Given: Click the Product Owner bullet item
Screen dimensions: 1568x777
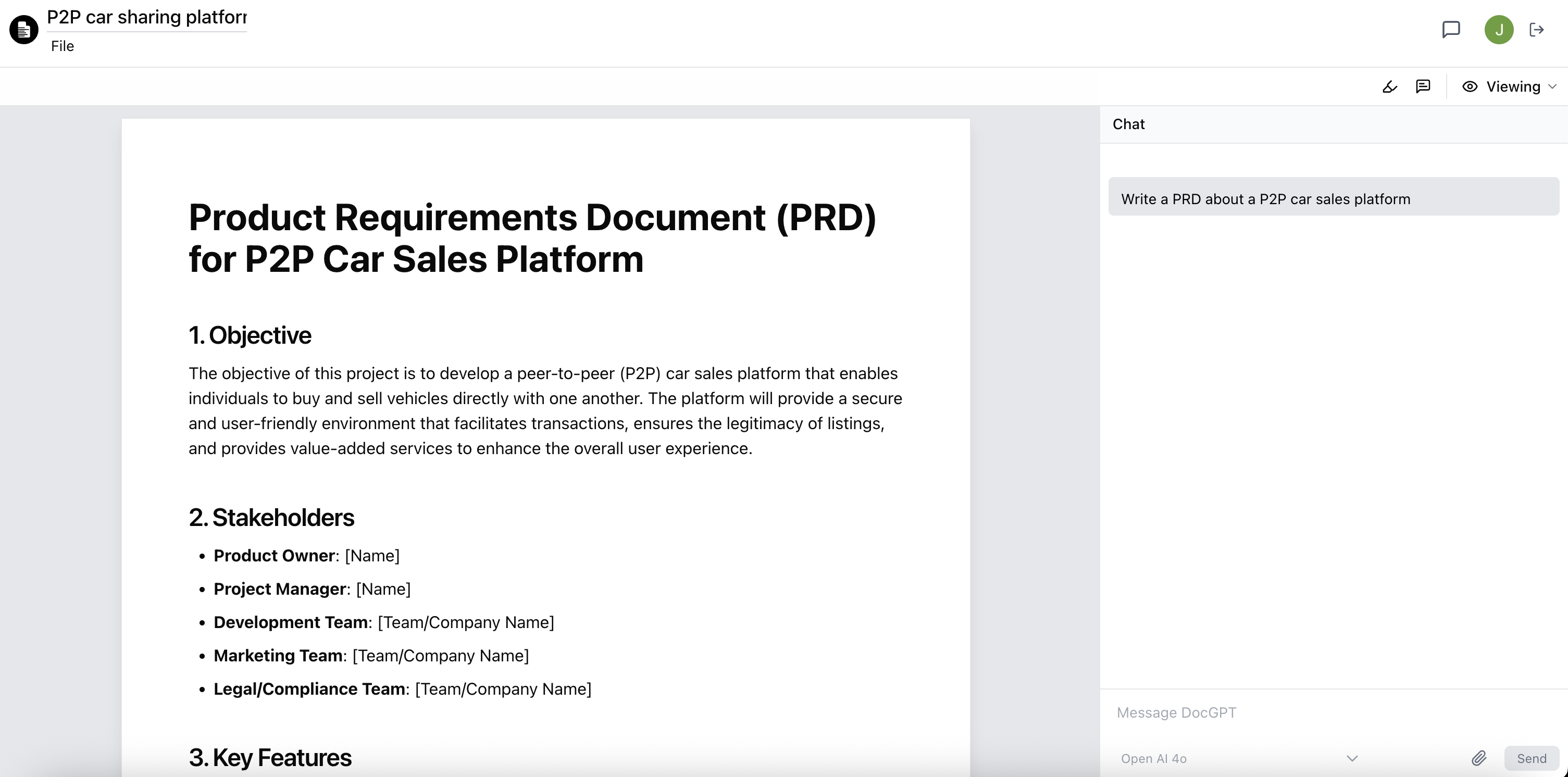Looking at the screenshot, I should [306, 556].
